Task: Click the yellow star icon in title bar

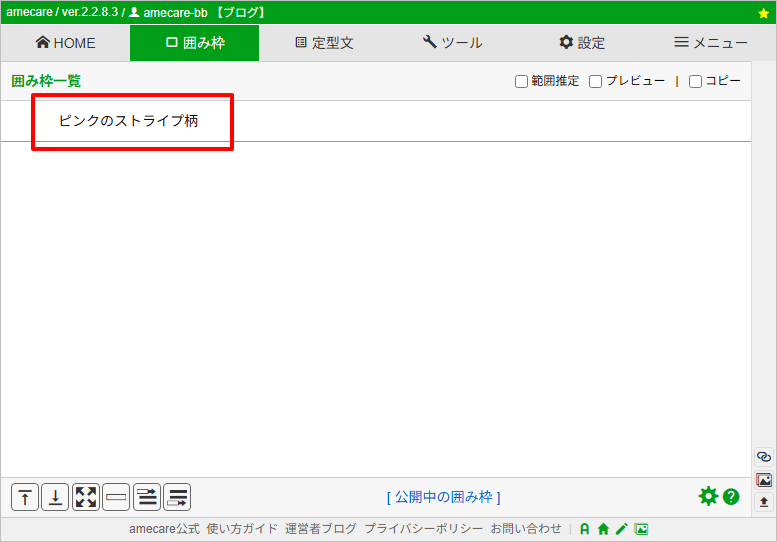Action: pyautogui.click(x=764, y=13)
